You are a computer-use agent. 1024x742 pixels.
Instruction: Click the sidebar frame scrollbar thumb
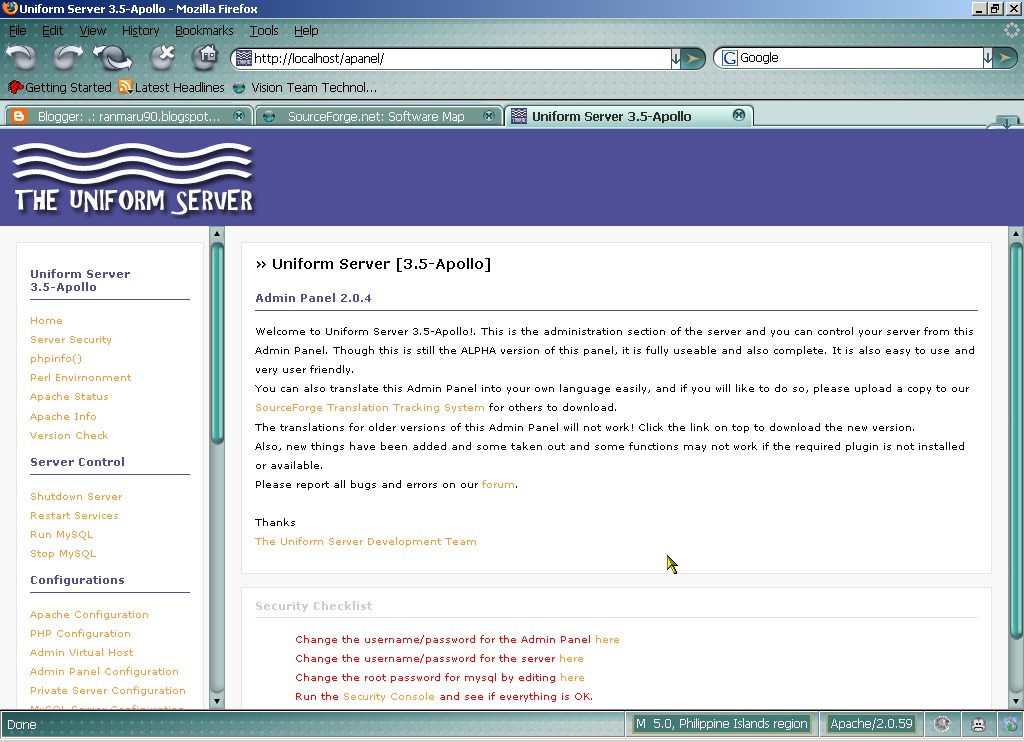(217, 343)
